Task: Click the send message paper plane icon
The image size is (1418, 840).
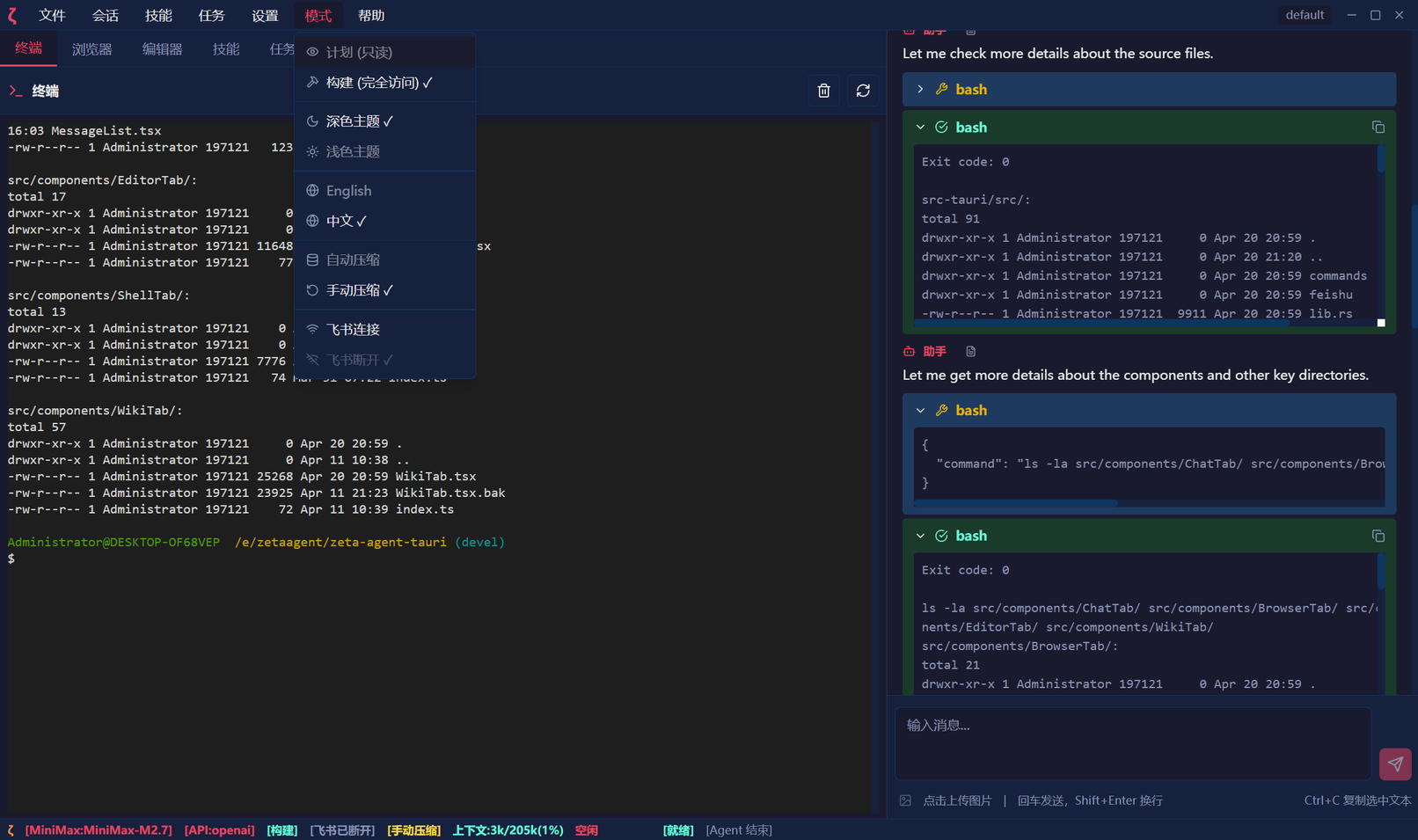Action: point(1395,763)
